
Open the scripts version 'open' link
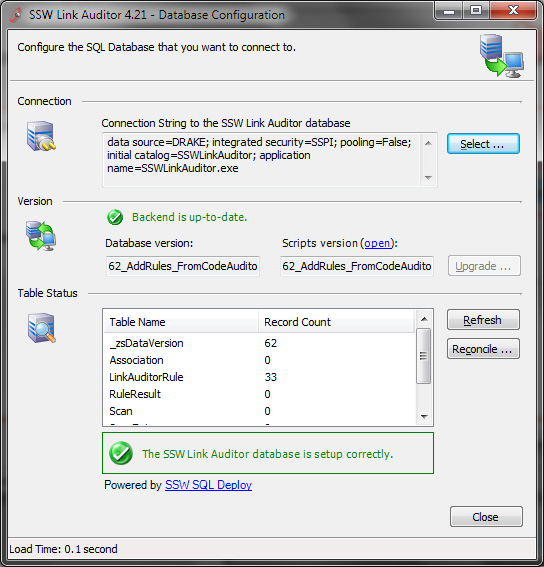point(377,243)
